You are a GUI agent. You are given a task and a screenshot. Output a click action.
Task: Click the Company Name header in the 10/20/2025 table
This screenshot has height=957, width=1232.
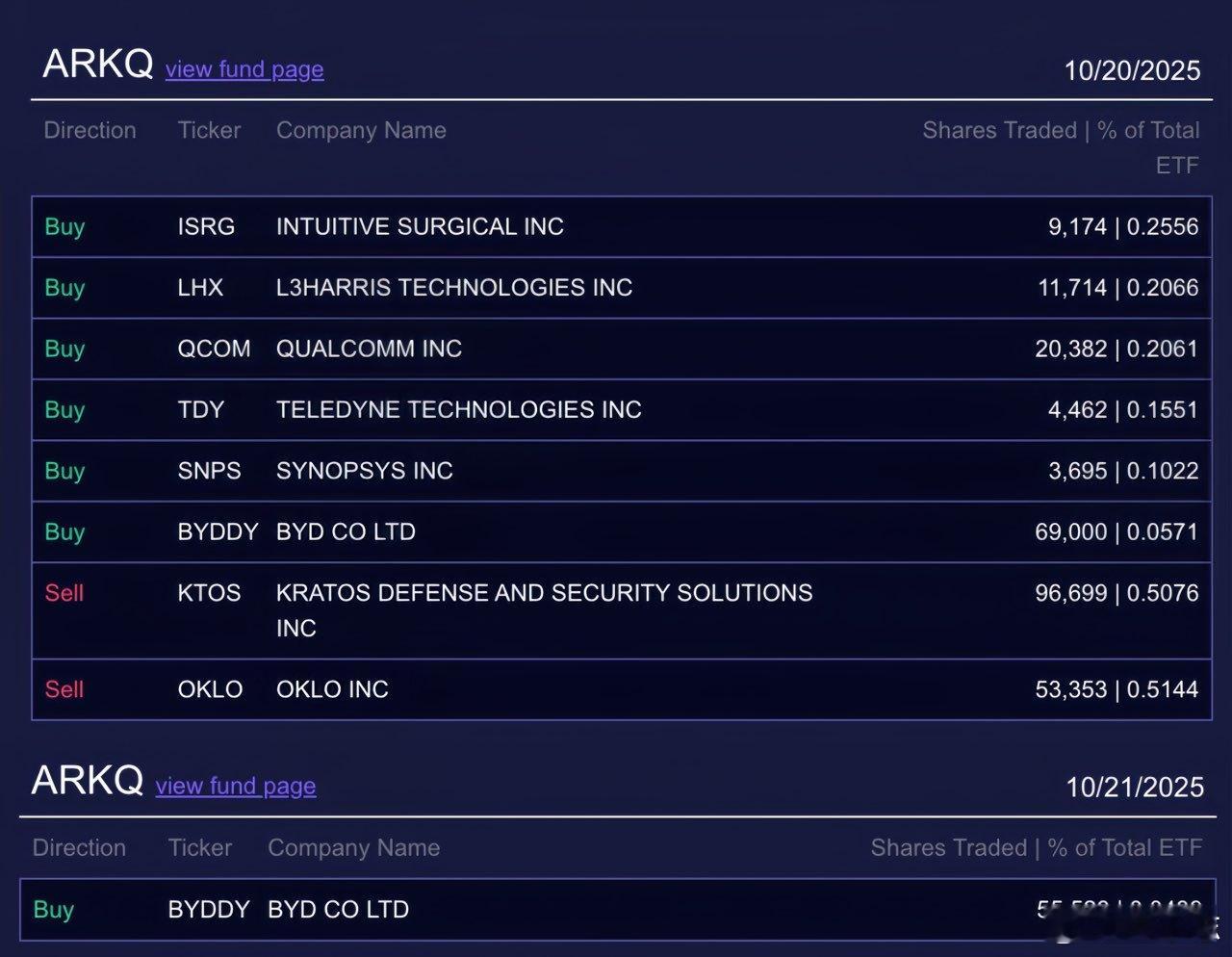point(361,130)
